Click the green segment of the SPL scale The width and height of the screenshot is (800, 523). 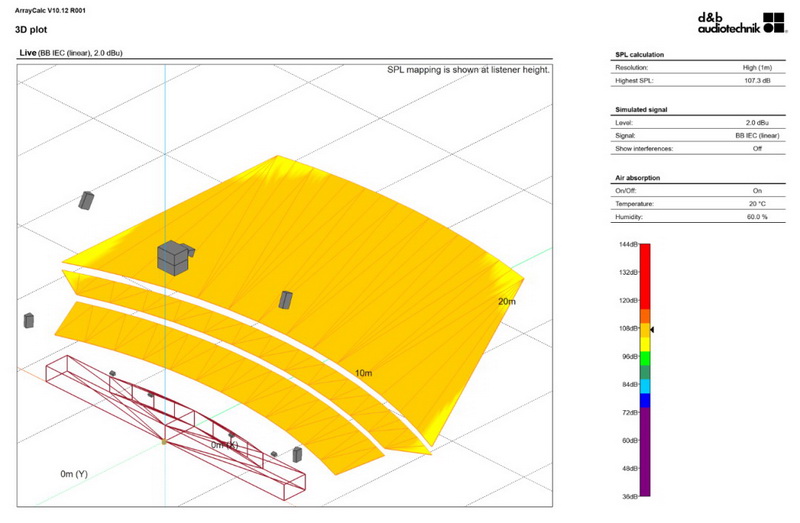click(x=645, y=357)
